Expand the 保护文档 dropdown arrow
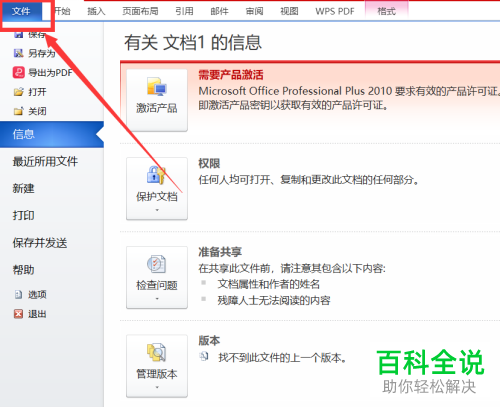Screen dimensions: 500x407 [157, 210]
